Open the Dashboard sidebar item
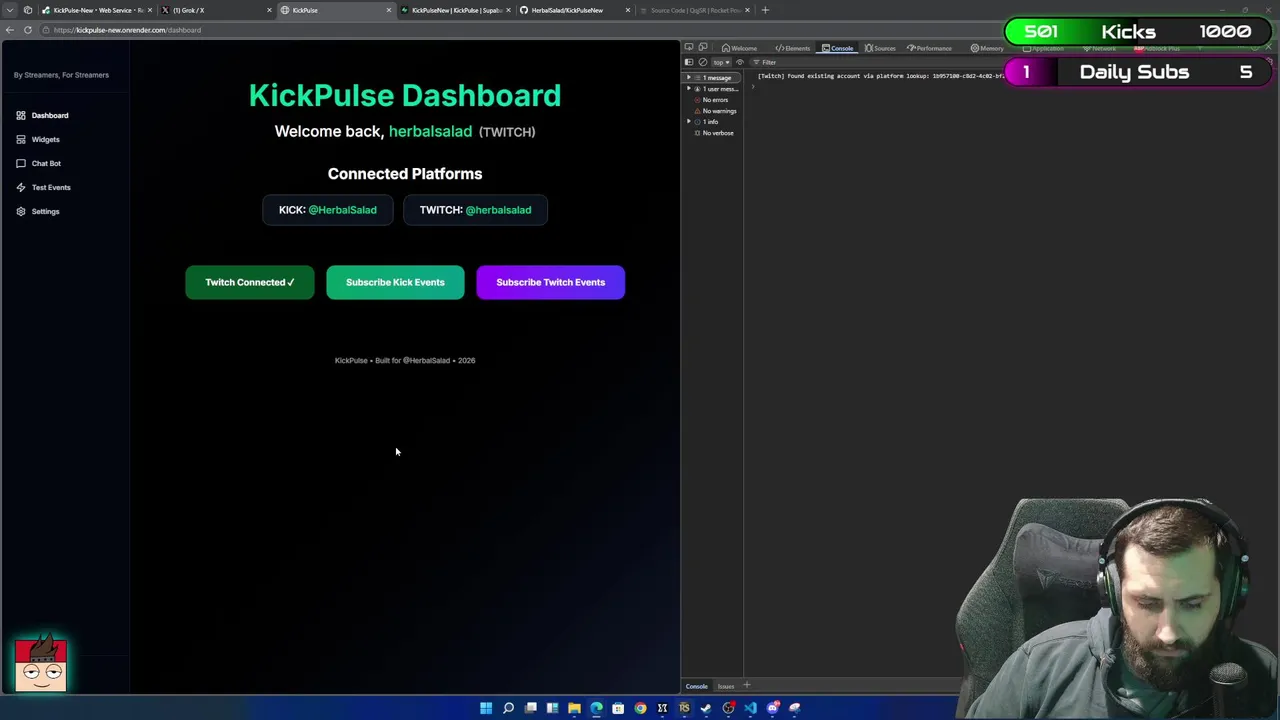 click(x=42, y=115)
